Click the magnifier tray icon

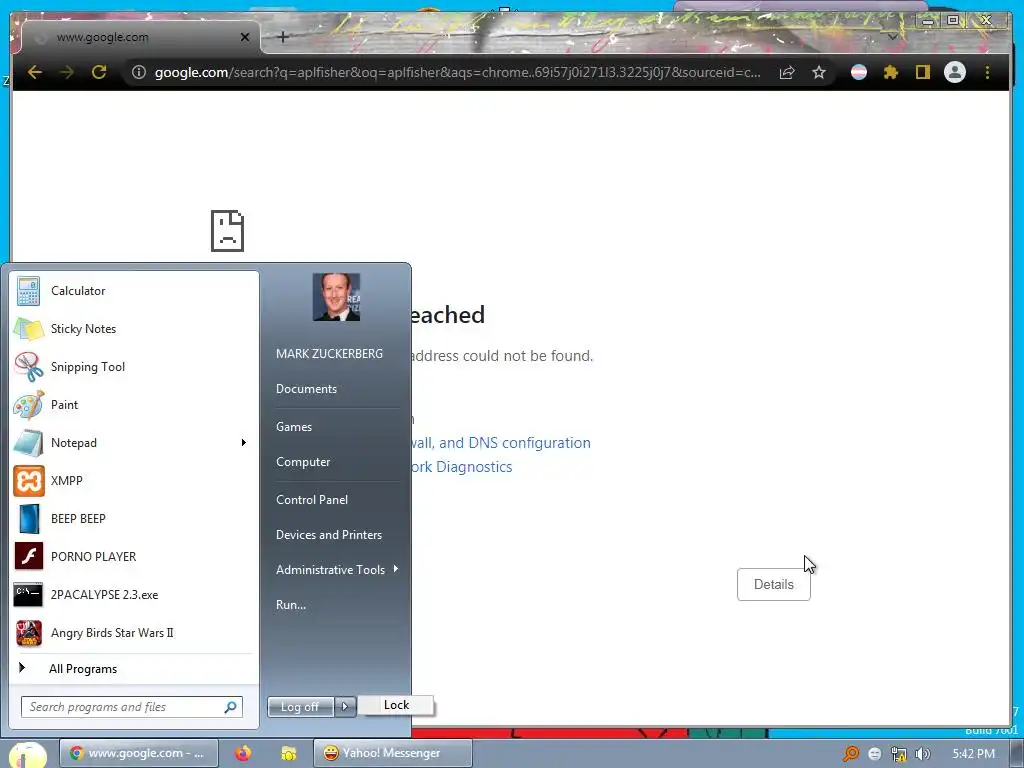(x=850, y=754)
